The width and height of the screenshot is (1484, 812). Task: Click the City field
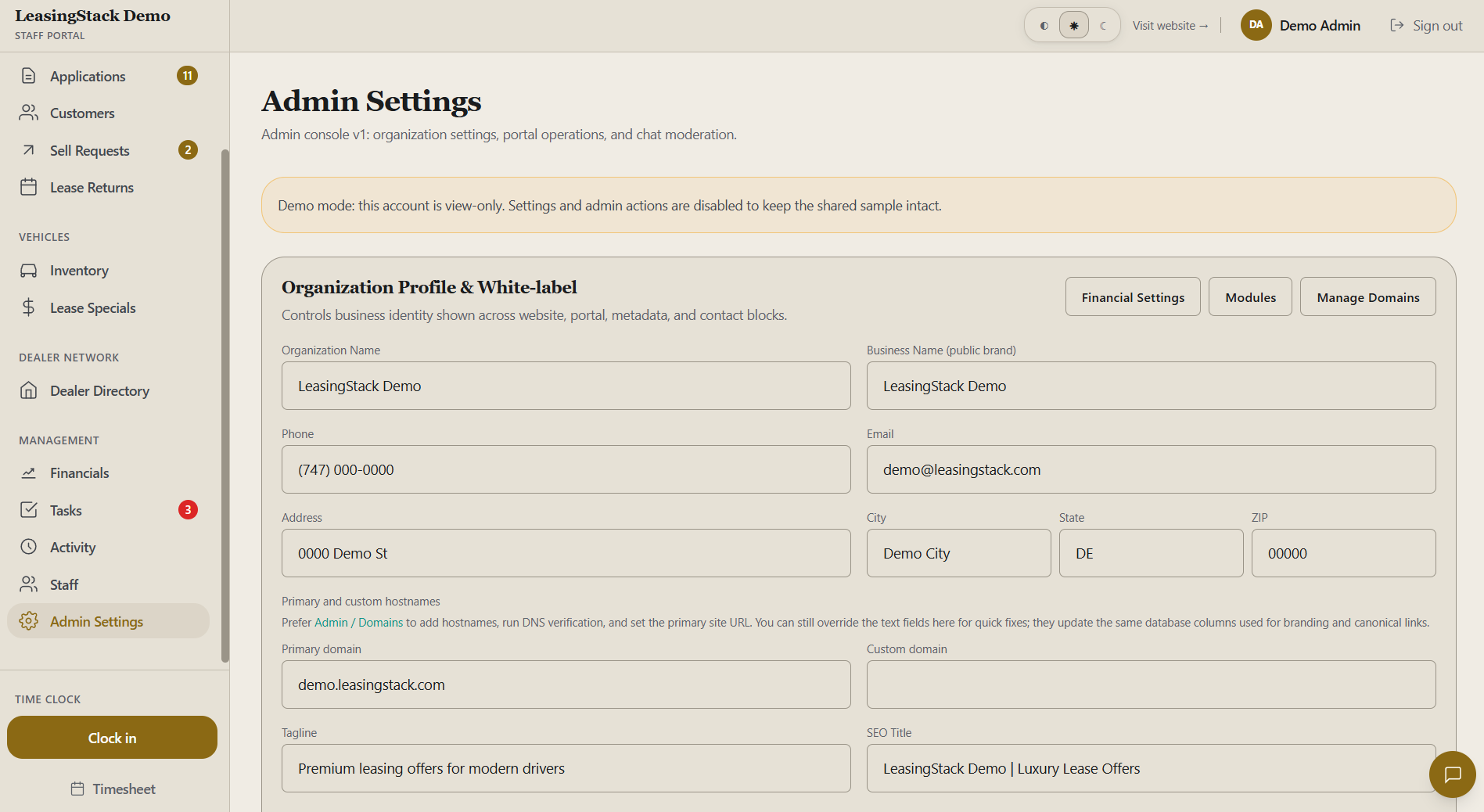click(x=959, y=553)
